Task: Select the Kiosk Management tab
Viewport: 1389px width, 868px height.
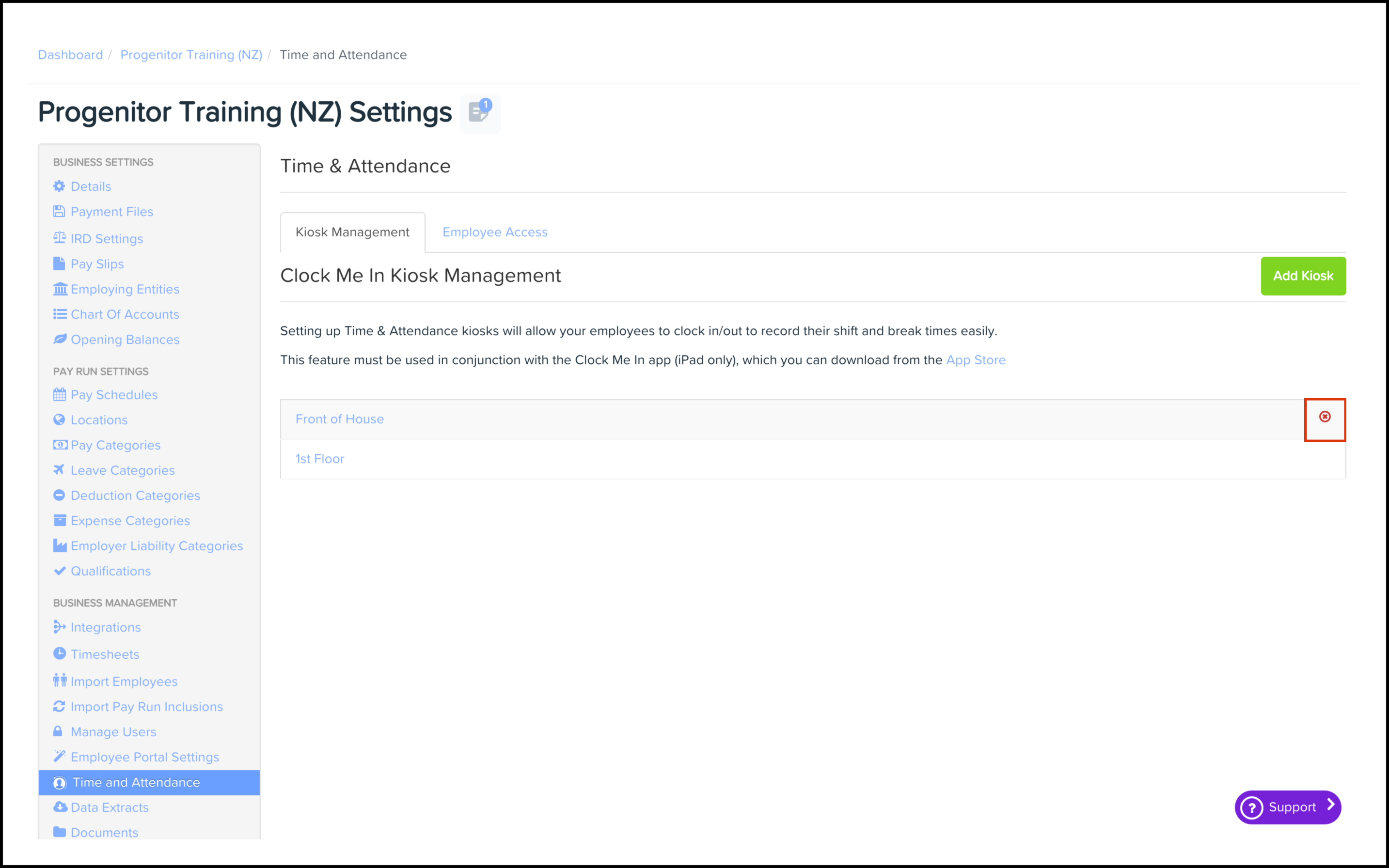Action: [x=352, y=232]
